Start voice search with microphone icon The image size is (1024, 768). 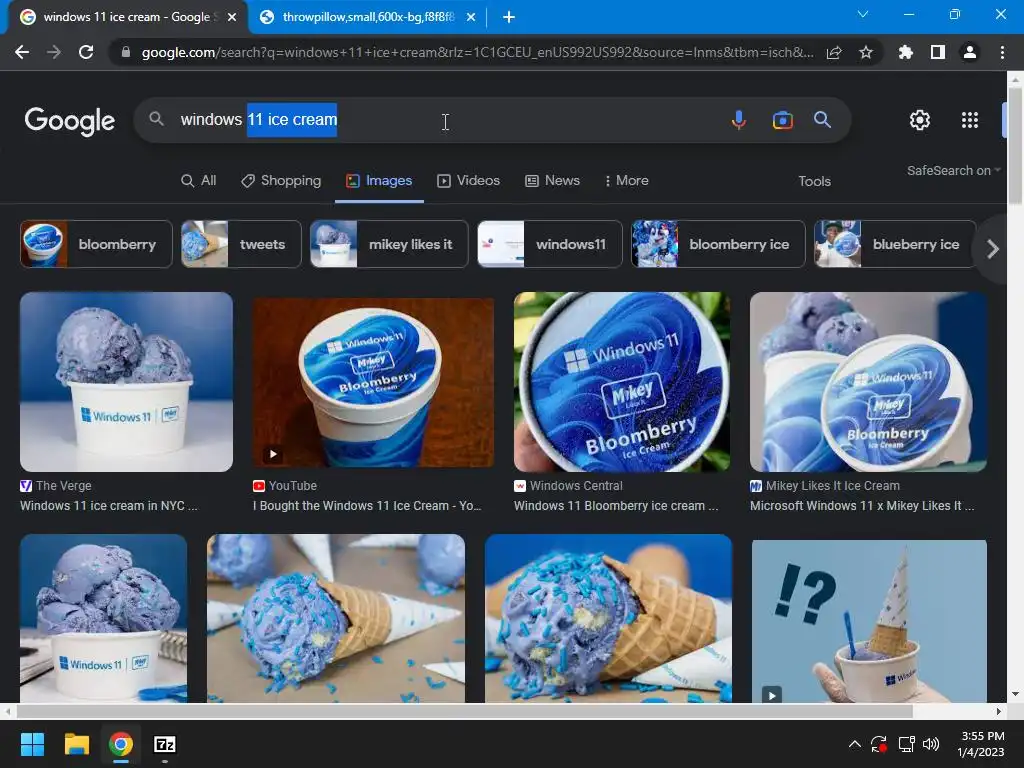point(739,120)
